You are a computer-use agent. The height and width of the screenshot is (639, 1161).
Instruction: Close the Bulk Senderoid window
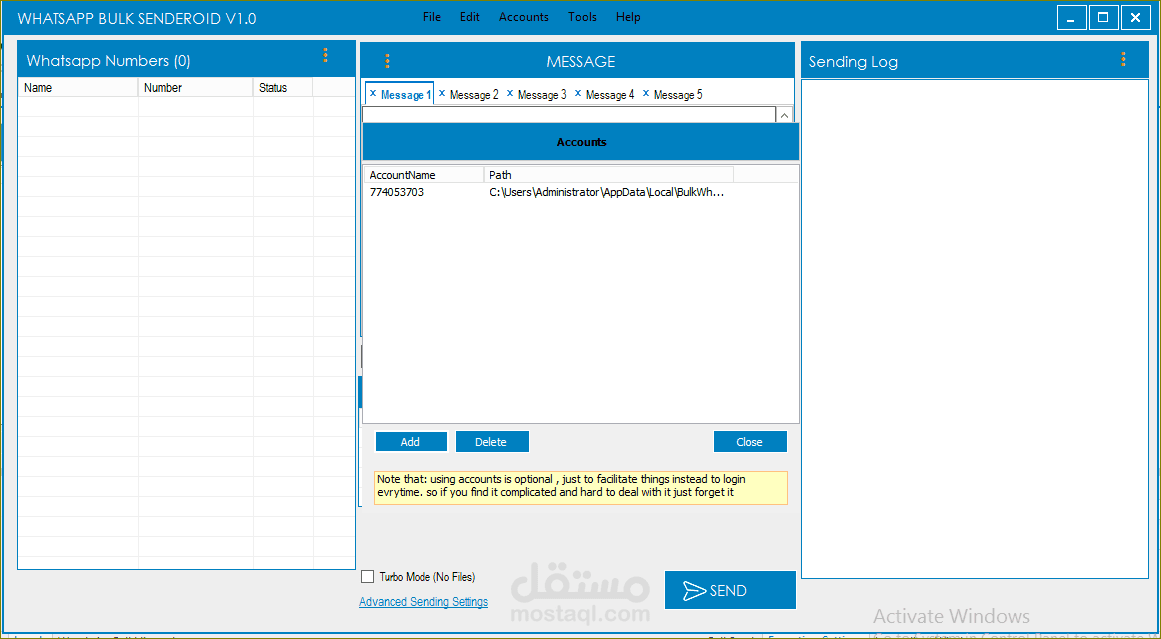(x=1135, y=18)
